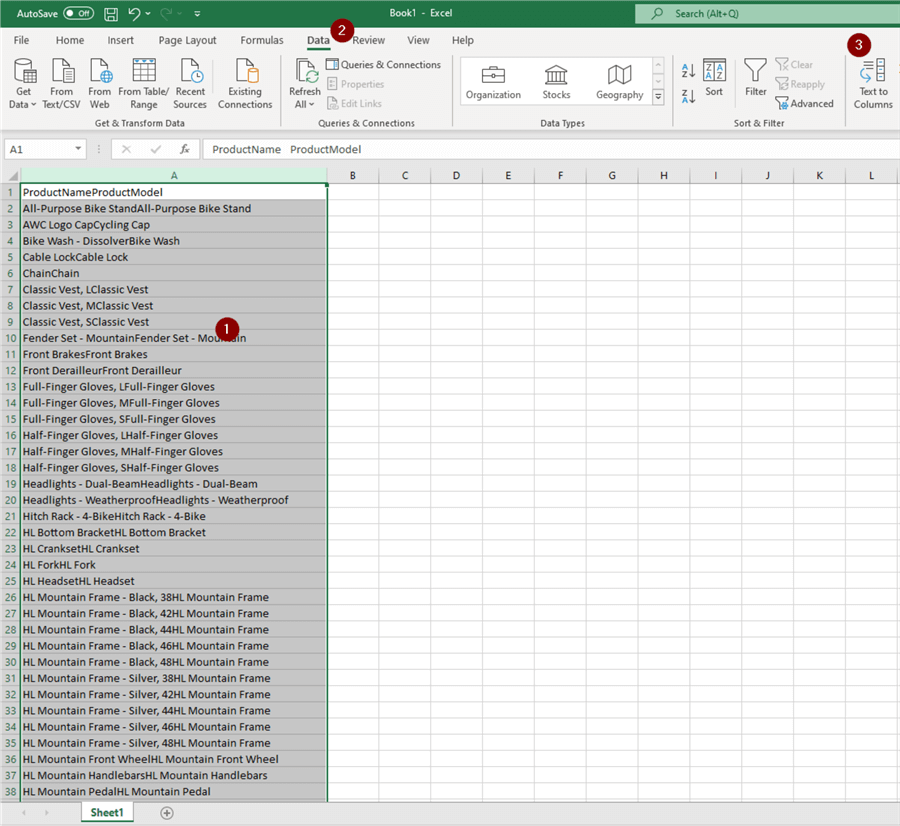Screen dimensions: 900x826
Task: Expand the Data Types gallery
Action: tap(658, 97)
